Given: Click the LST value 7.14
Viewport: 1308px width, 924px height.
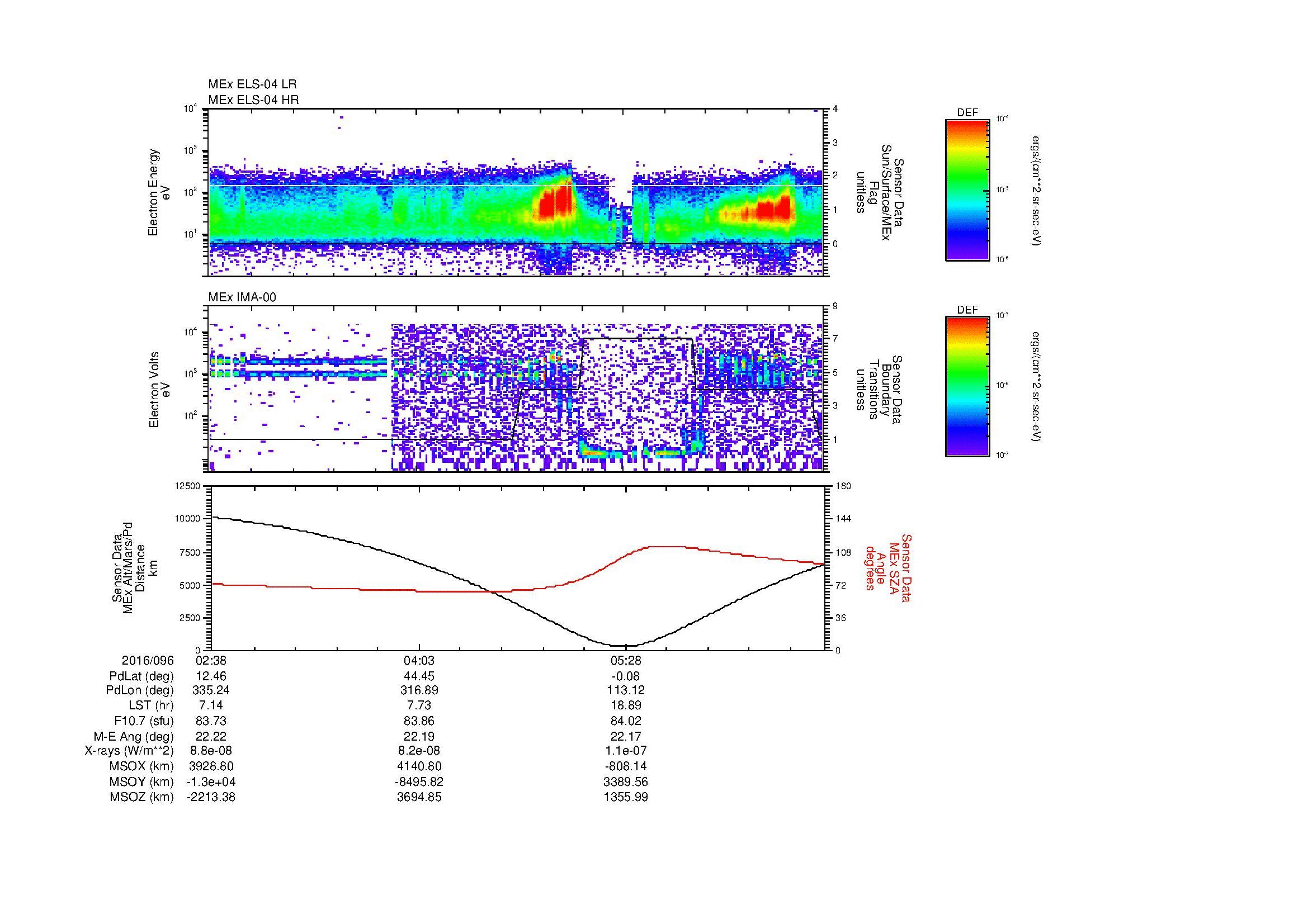Looking at the screenshot, I should (x=211, y=705).
